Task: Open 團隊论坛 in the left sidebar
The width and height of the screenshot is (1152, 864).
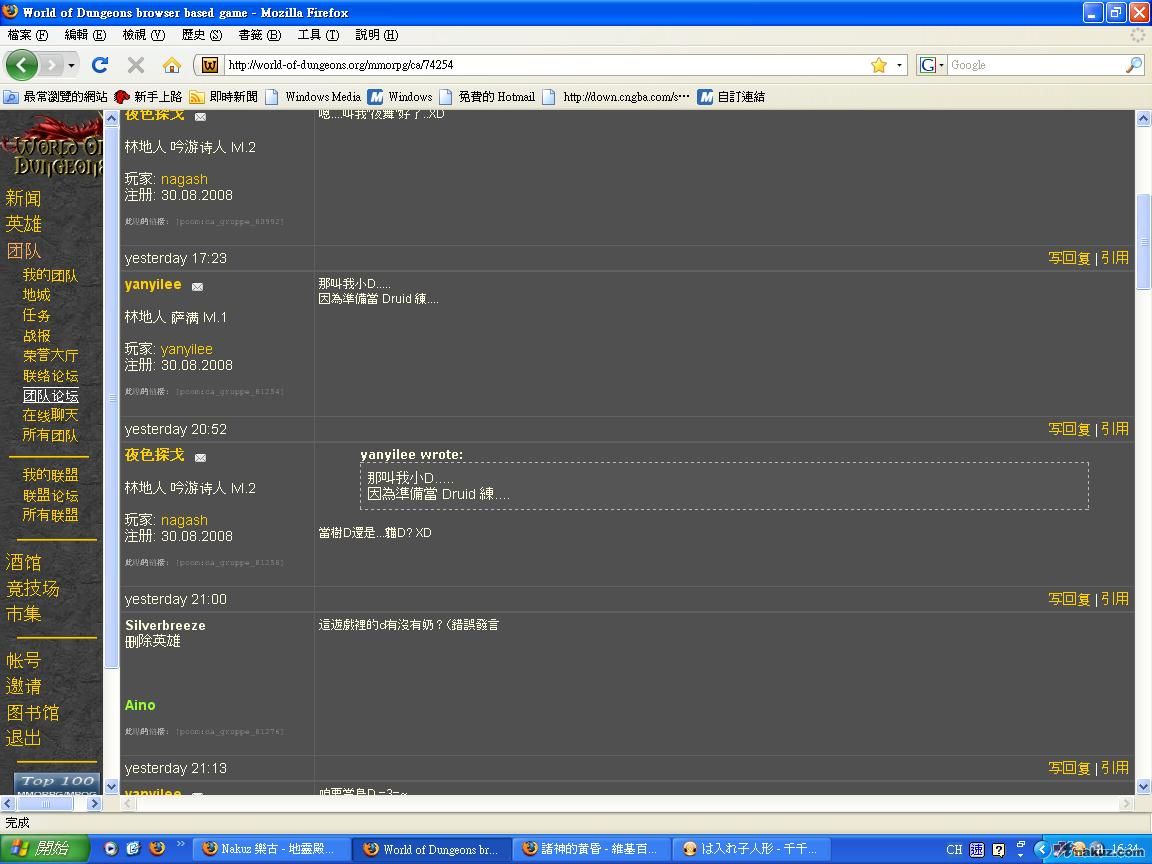Action: pyautogui.click(x=50, y=396)
